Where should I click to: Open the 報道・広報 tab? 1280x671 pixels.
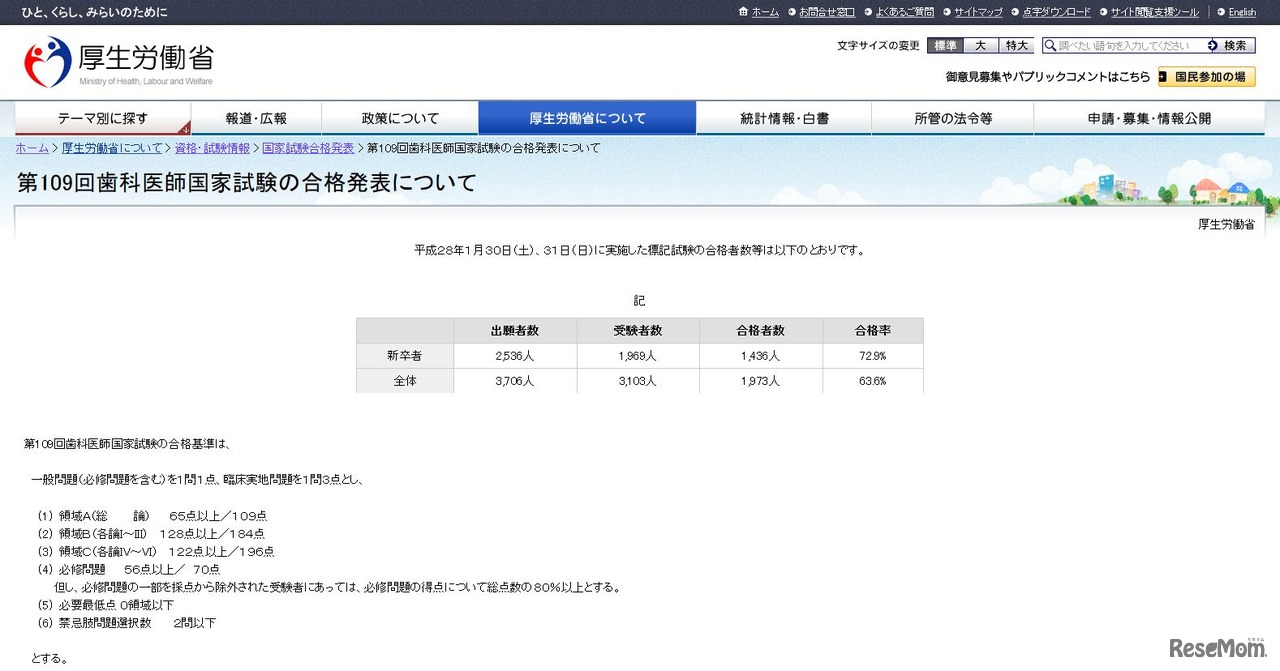pos(256,118)
